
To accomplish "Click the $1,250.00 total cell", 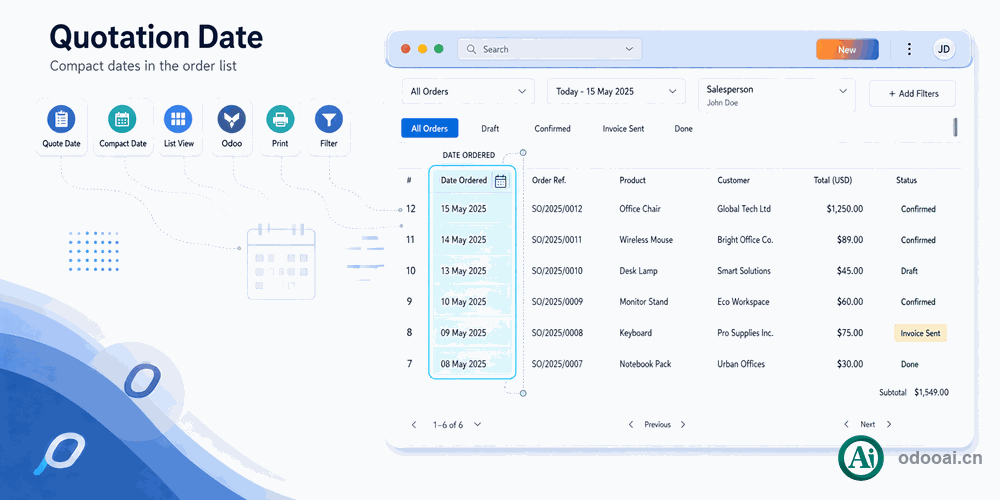I will click(x=845, y=209).
